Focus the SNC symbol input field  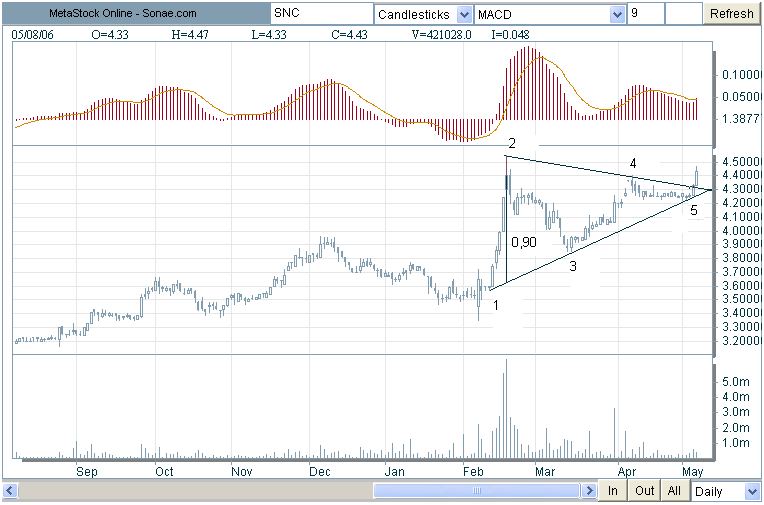pyautogui.click(x=322, y=14)
